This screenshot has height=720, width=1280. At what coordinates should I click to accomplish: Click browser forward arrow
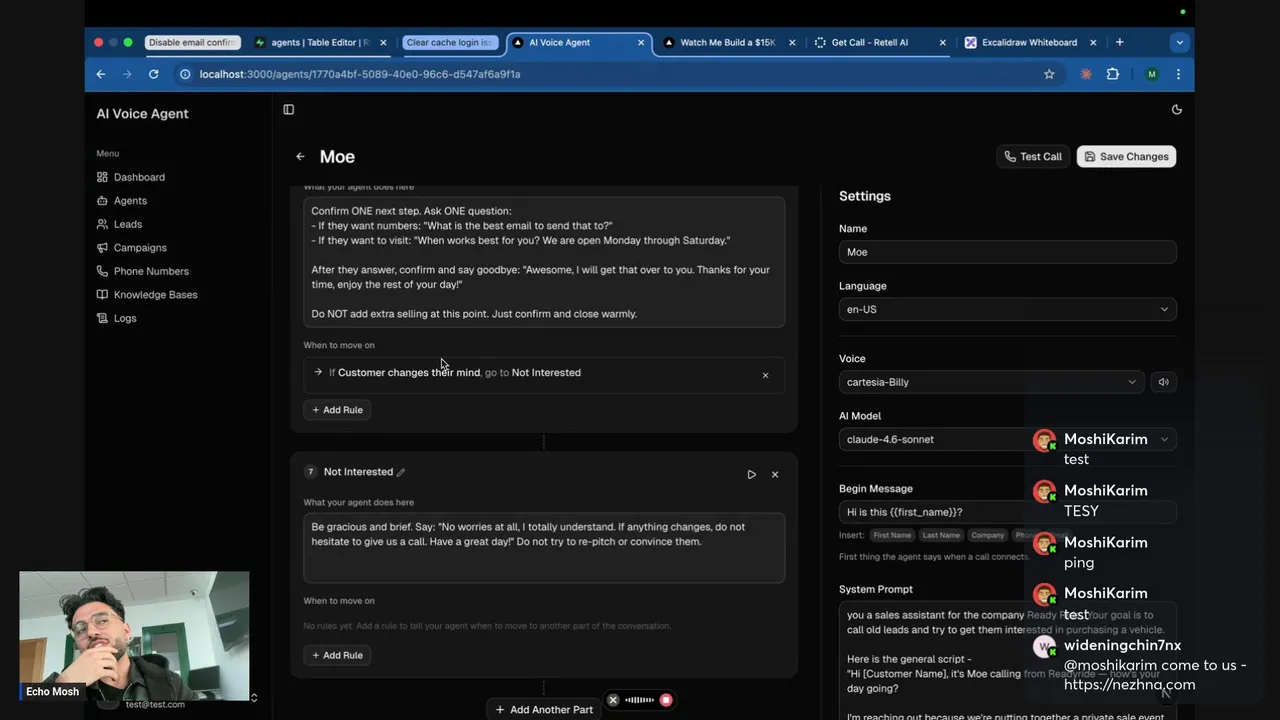pos(127,74)
